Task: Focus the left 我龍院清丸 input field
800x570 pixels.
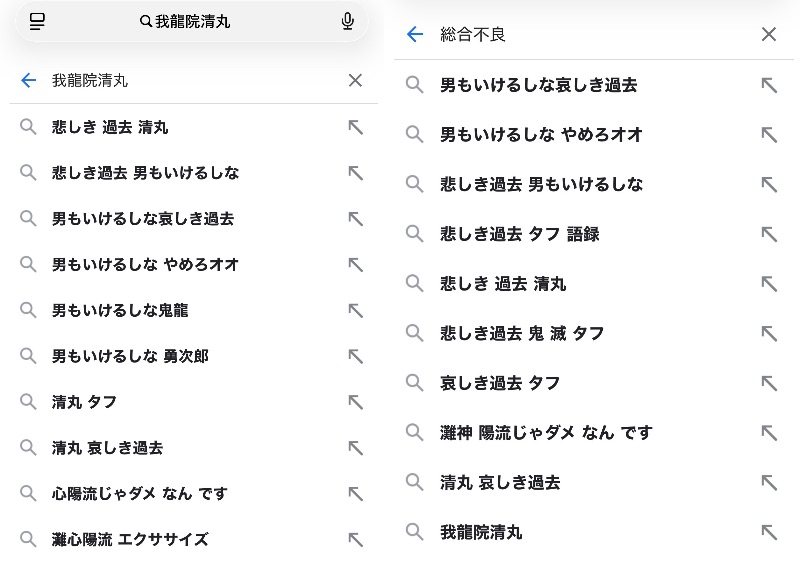Action: 190,80
